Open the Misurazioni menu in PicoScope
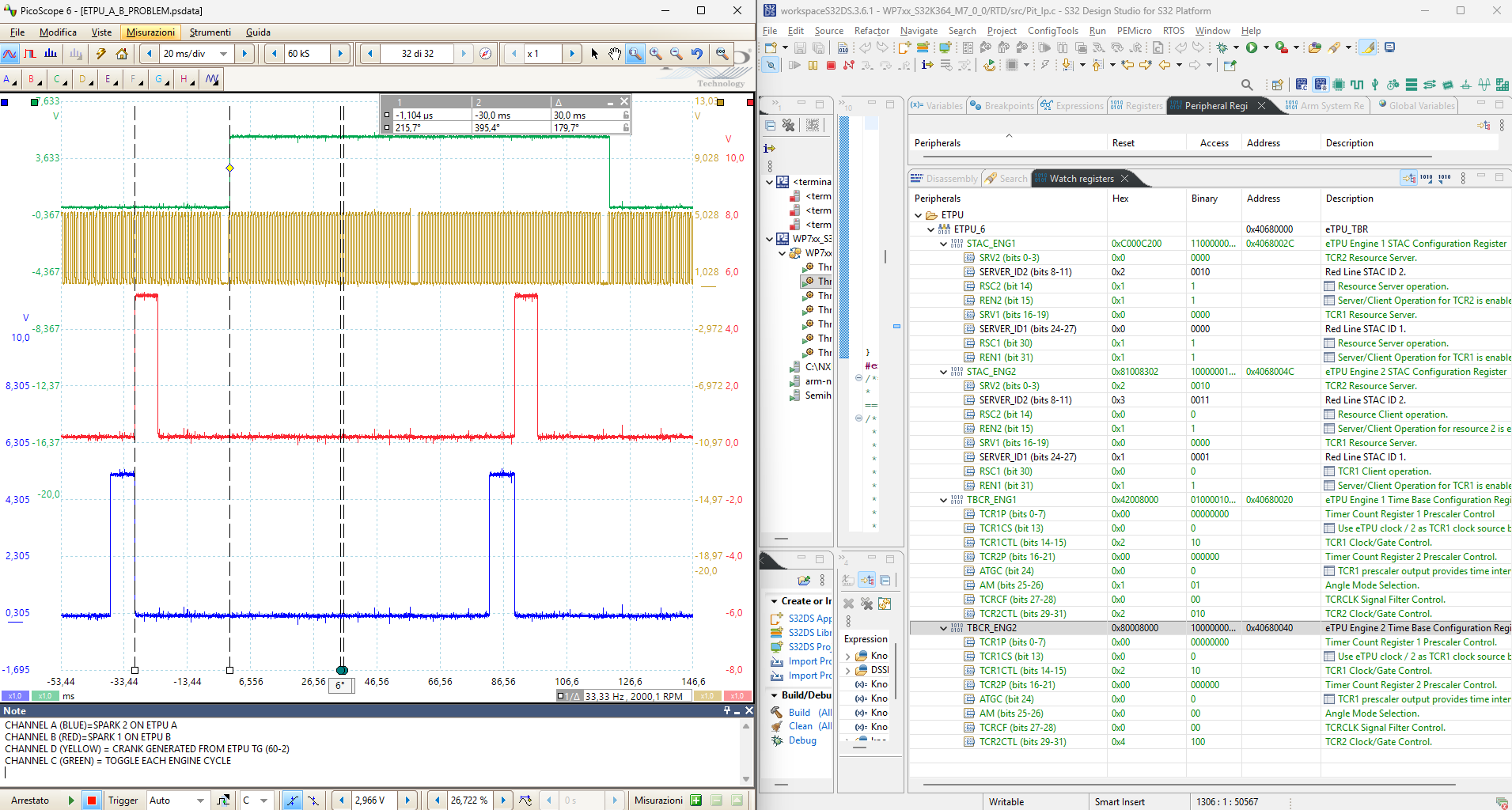Viewport: 1512px width, 810px height. click(x=150, y=32)
